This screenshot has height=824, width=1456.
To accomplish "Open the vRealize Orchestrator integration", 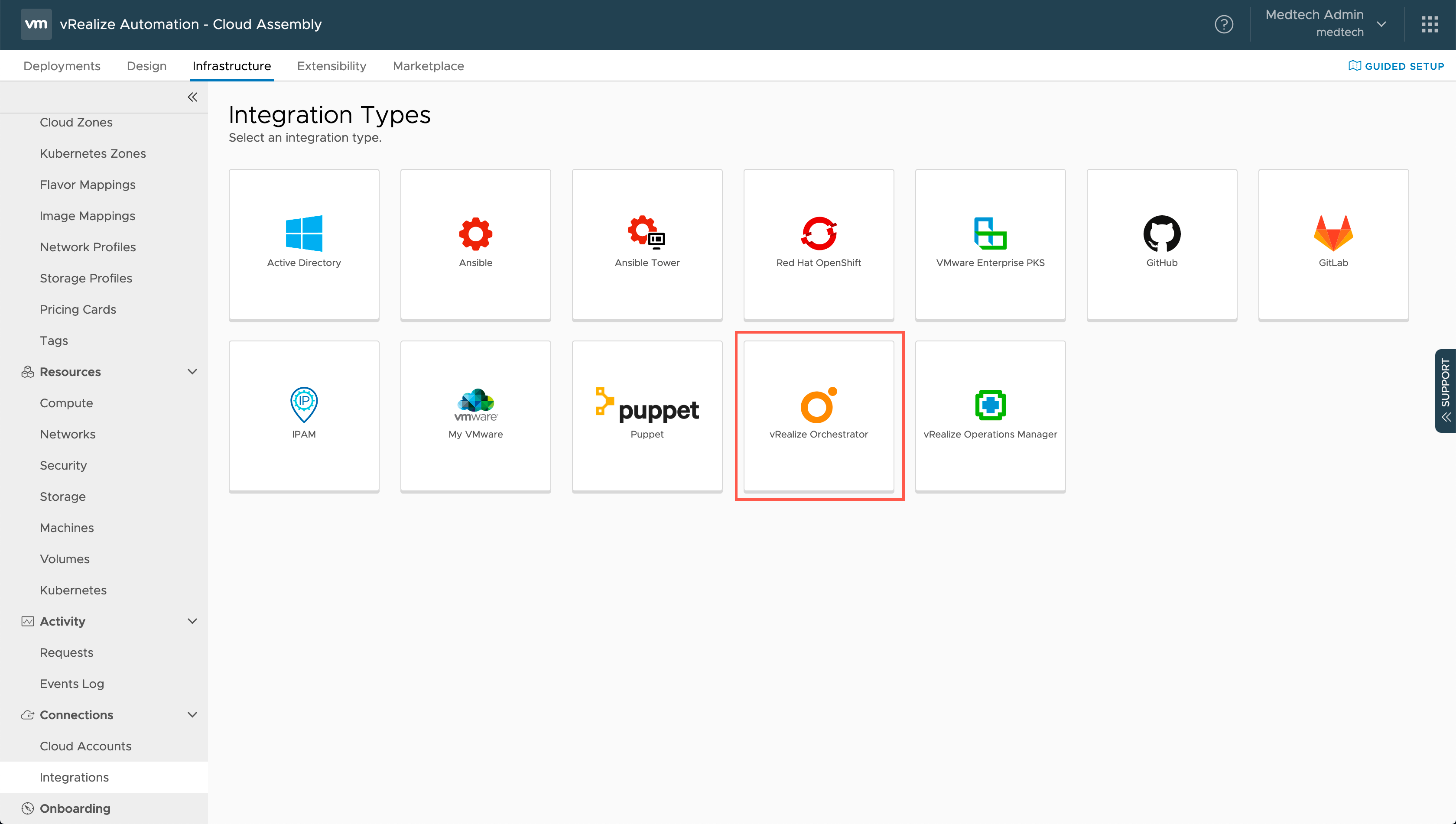I will pyautogui.click(x=819, y=415).
